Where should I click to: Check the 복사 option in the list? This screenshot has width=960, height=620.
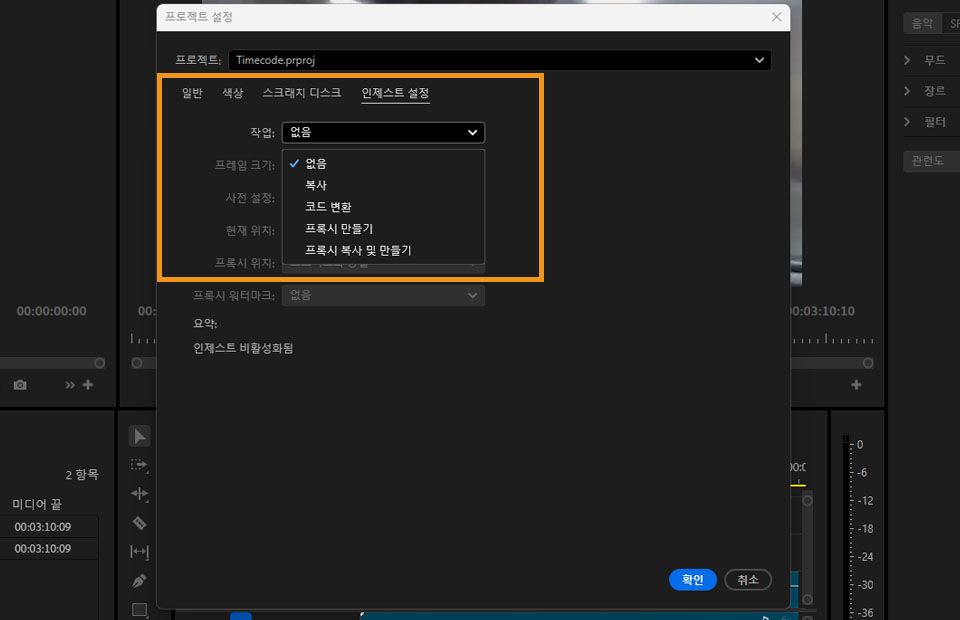315,185
